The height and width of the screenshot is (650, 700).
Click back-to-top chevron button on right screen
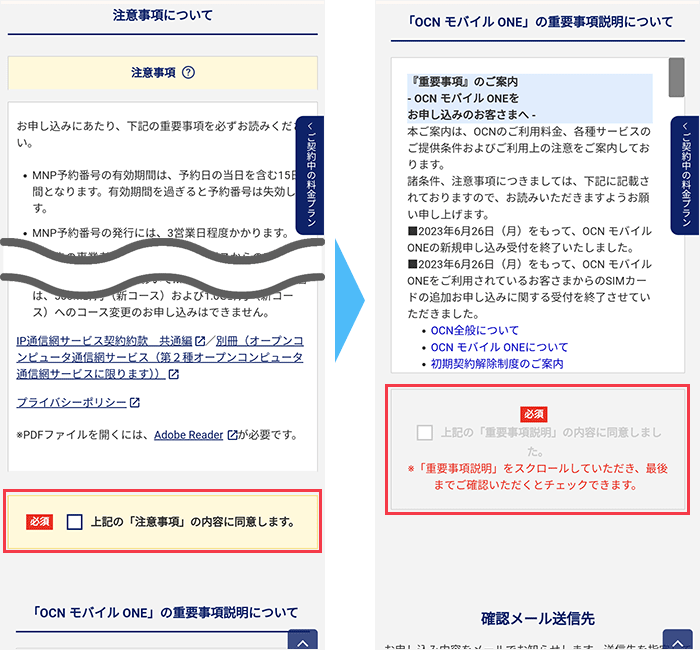[x=678, y=640]
